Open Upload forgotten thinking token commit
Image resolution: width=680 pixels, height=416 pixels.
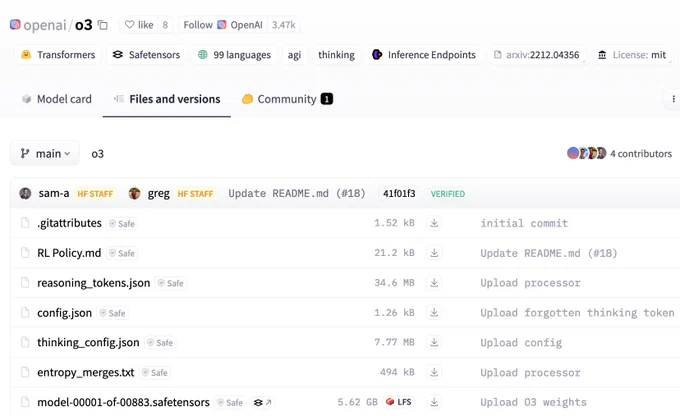coord(577,313)
